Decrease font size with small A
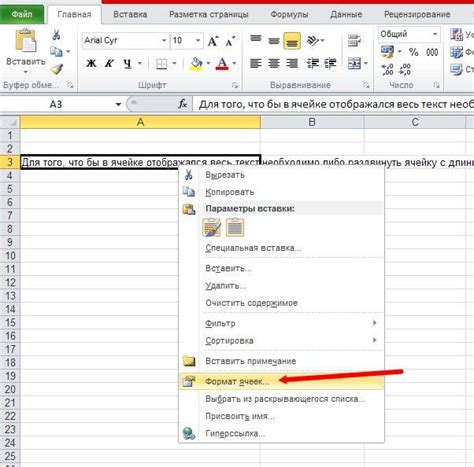This screenshot has height=467, width=474. tap(230, 41)
